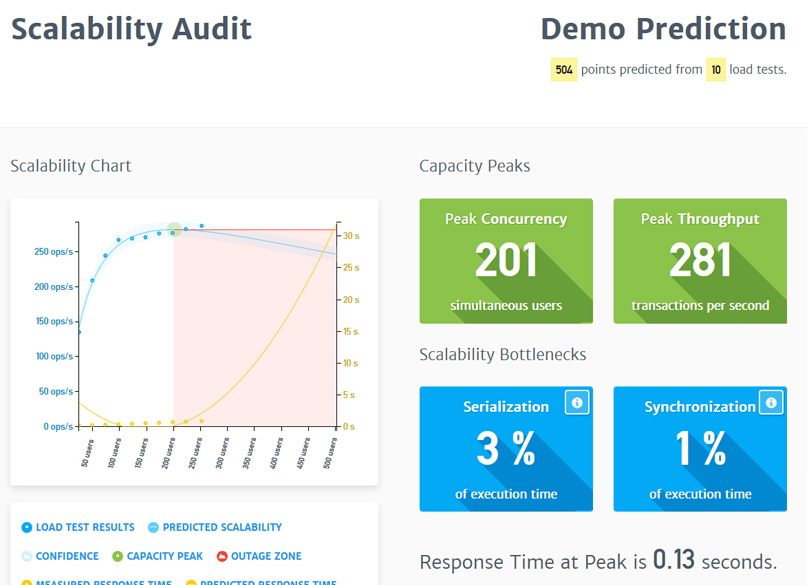Click the Capacity Peaks section title
The width and height of the screenshot is (808, 585).
pos(475,166)
